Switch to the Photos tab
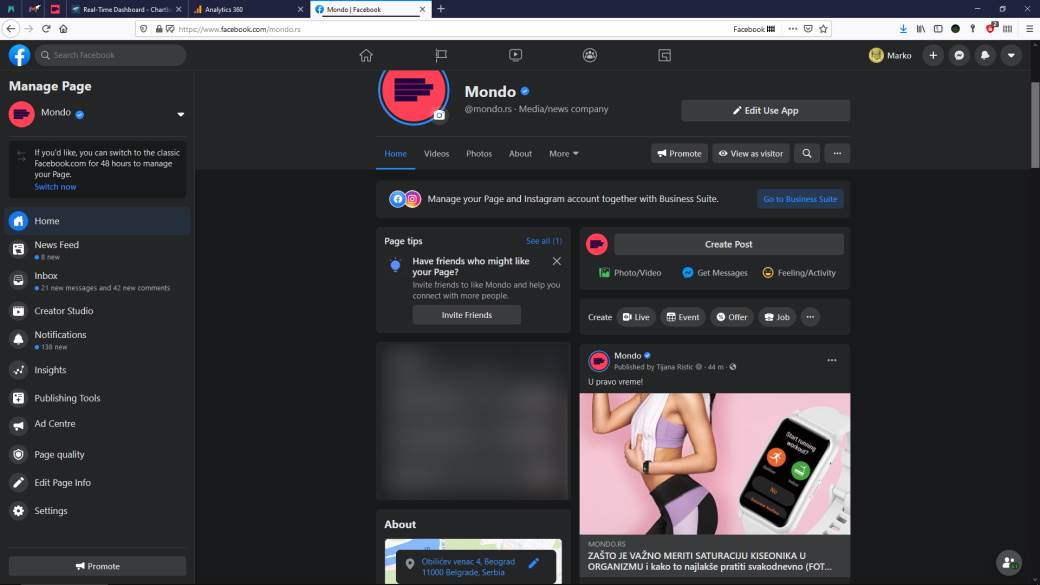 [x=479, y=153]
